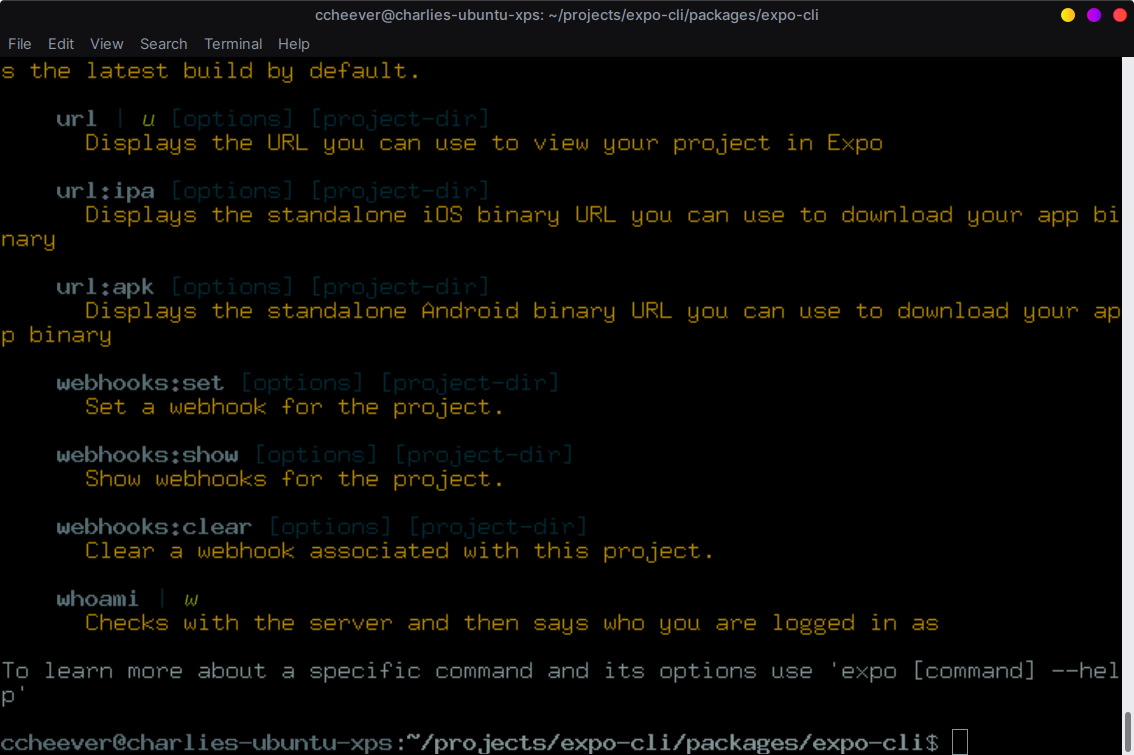1134x755 pixels.
Task: Select the whoami command text
Action: 97,598
